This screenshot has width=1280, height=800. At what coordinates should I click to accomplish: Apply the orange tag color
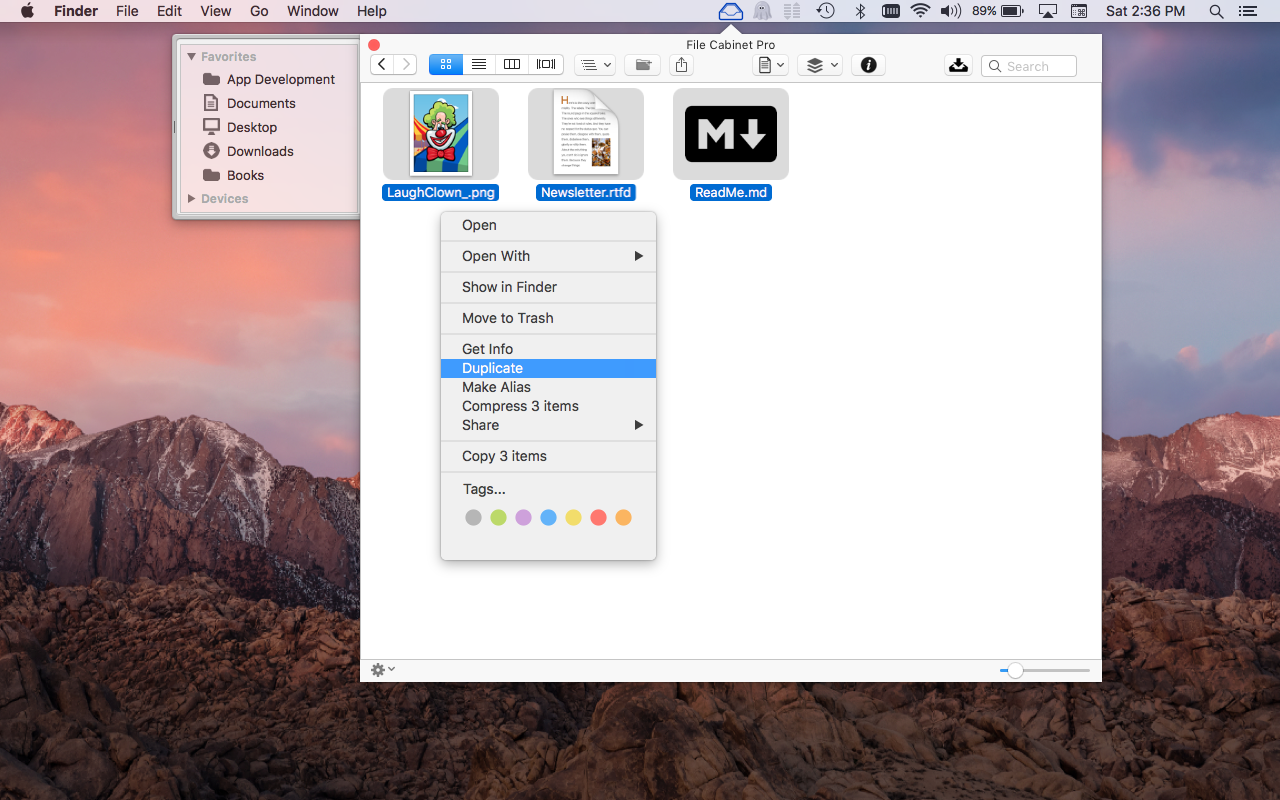[623, 517]
